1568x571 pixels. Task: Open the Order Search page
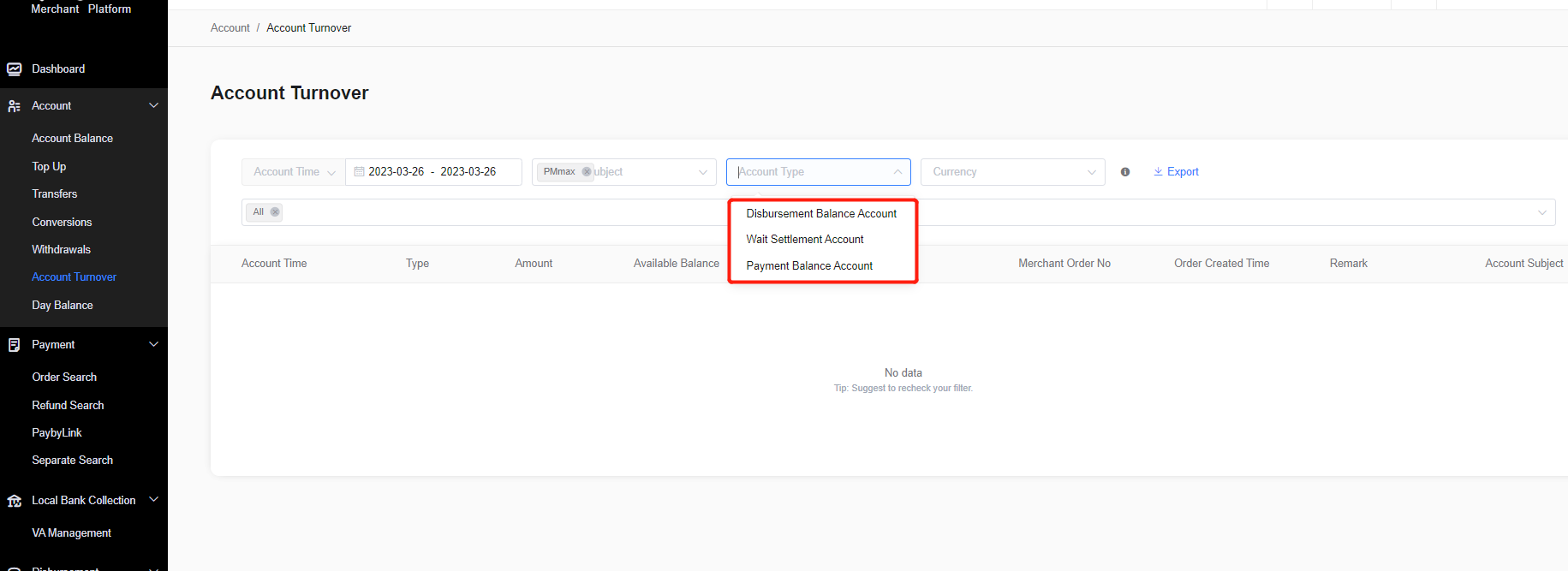64,378
